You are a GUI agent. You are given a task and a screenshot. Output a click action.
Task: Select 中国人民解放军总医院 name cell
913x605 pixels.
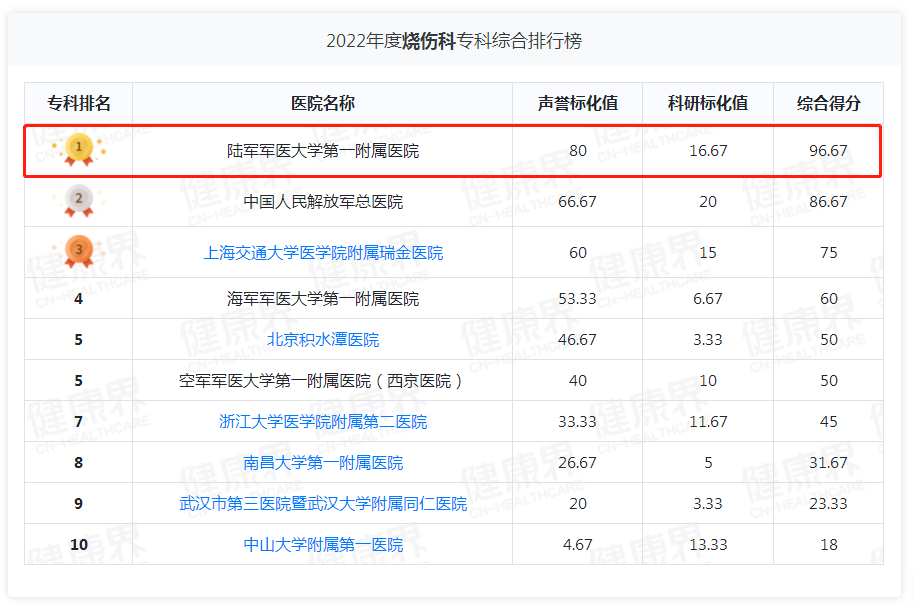coord(323,202)
